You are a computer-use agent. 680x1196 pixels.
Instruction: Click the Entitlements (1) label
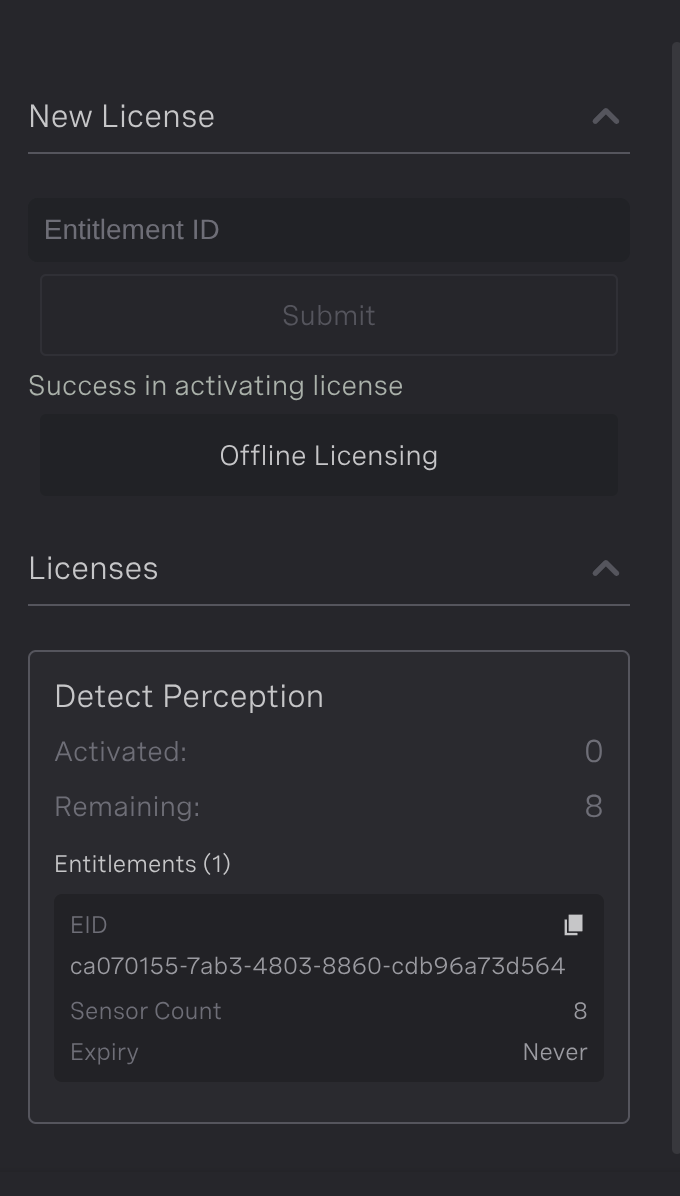pyautogui.click(x=143, y=863)
